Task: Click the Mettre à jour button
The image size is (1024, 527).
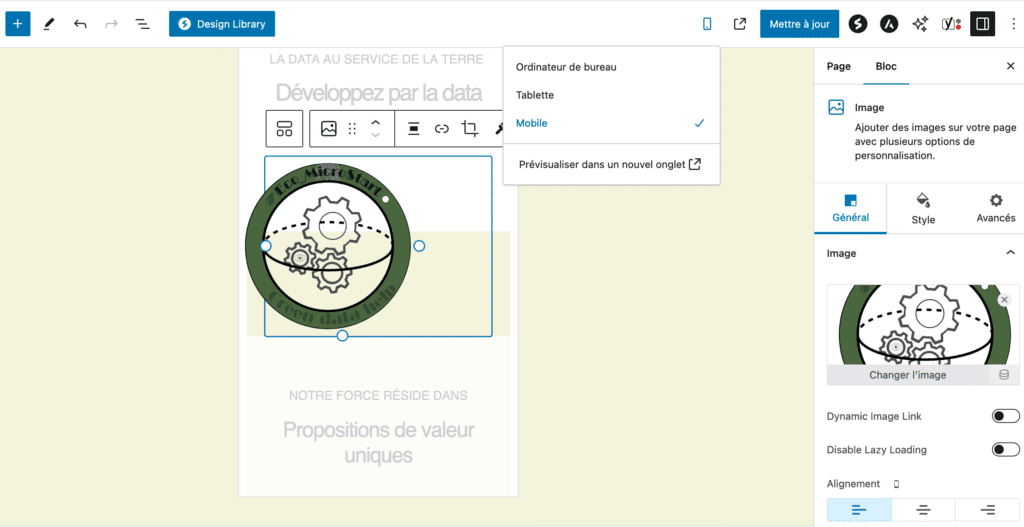Action: coord(799,23)
